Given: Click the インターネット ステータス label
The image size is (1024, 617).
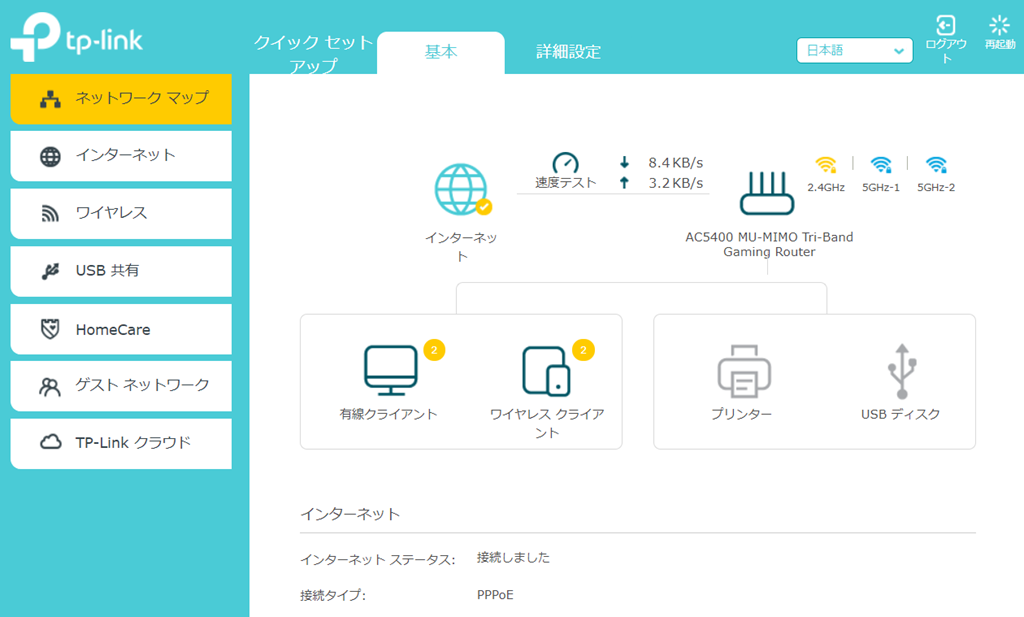Looking at the screenshot, I should [x=377, y=560].
